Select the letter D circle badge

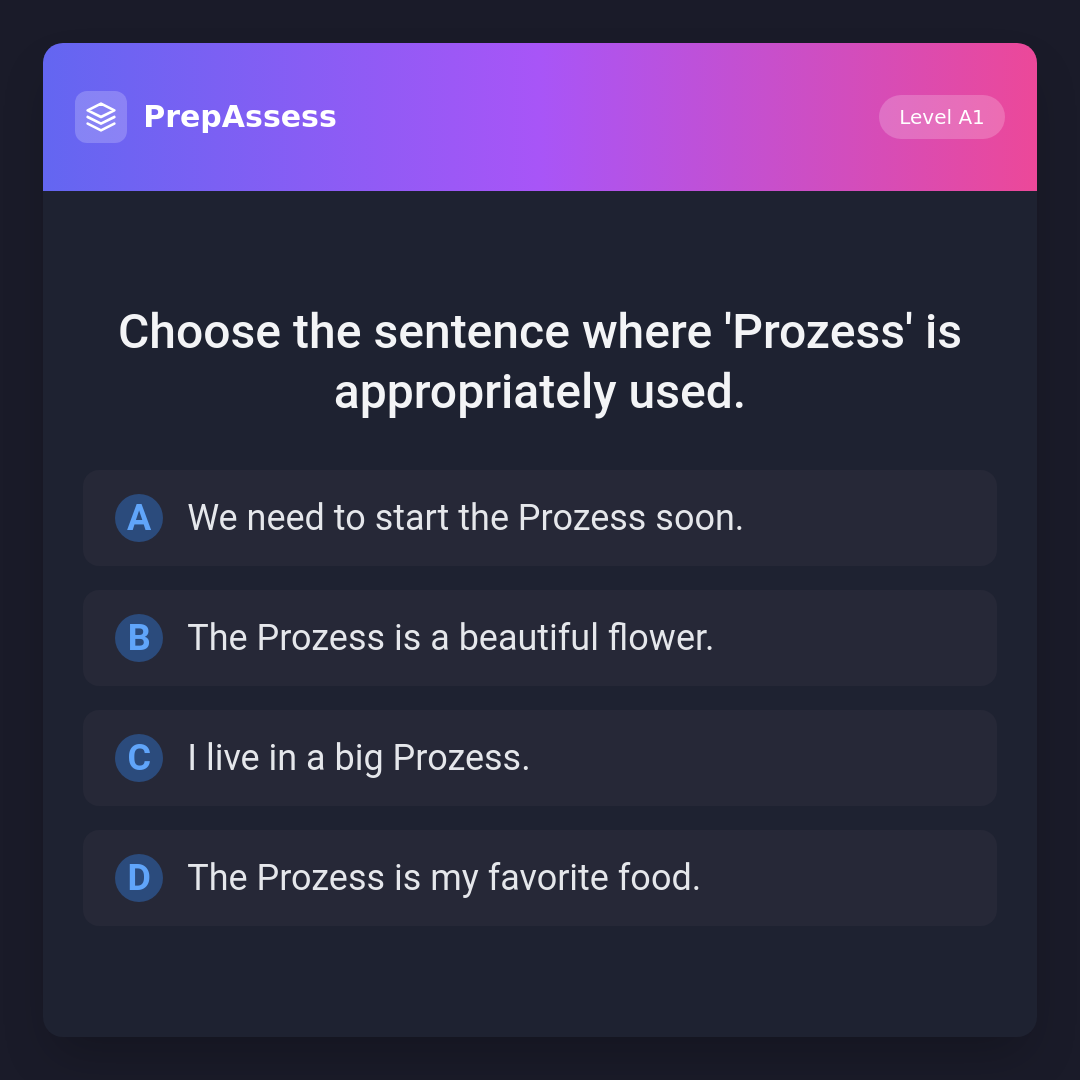[x=139, y=878]
